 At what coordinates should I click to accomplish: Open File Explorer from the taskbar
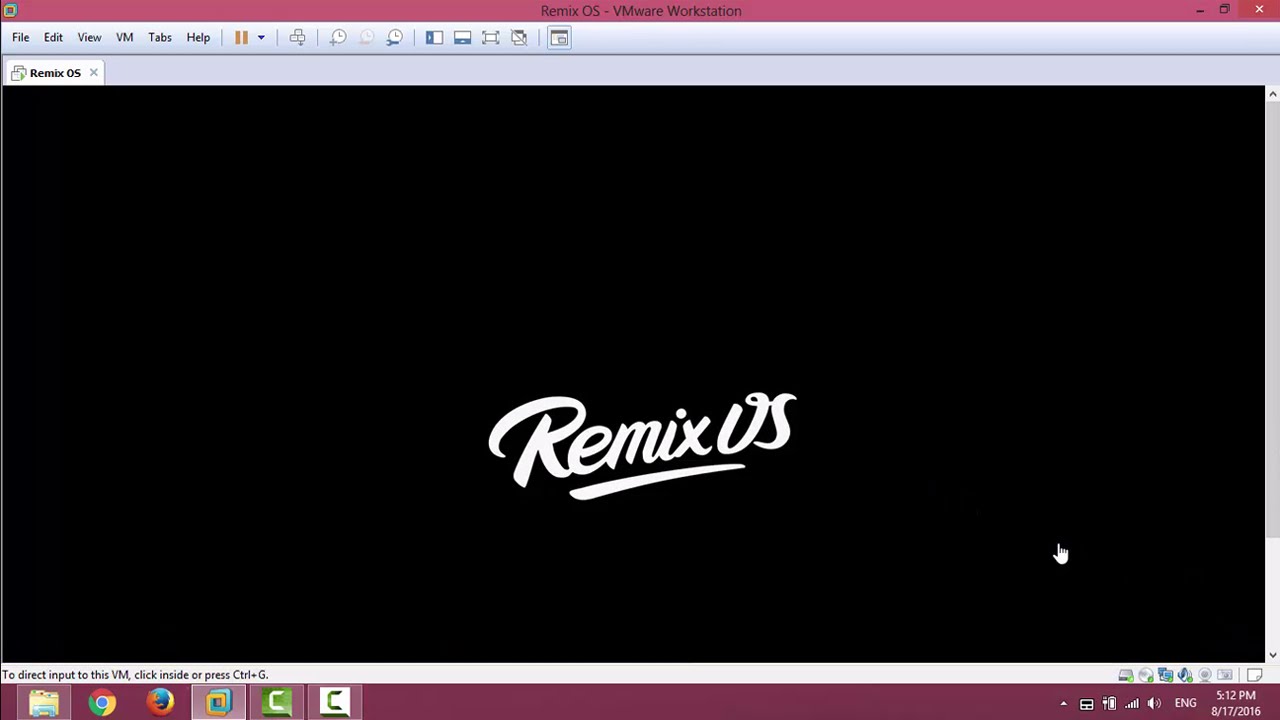click(x=44, y=703)
